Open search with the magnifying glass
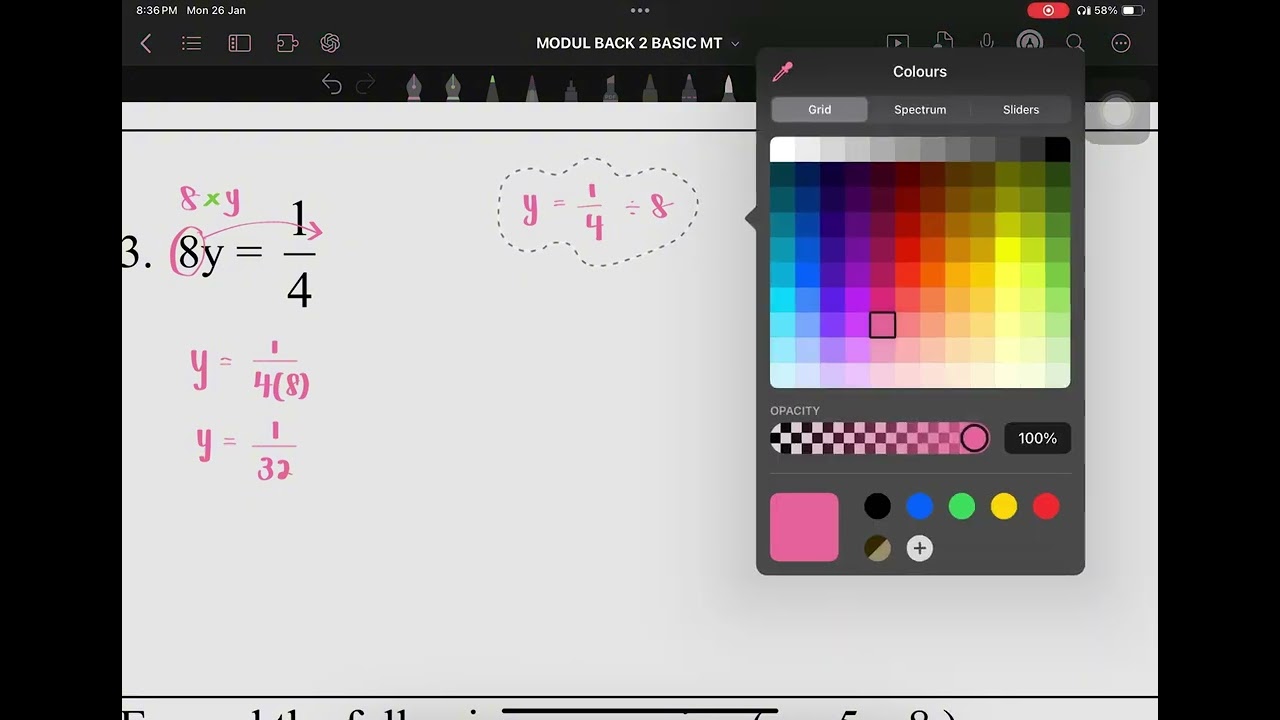Screen dimensions: 1280x720 pyautogui.click(x=1075, y=43)
